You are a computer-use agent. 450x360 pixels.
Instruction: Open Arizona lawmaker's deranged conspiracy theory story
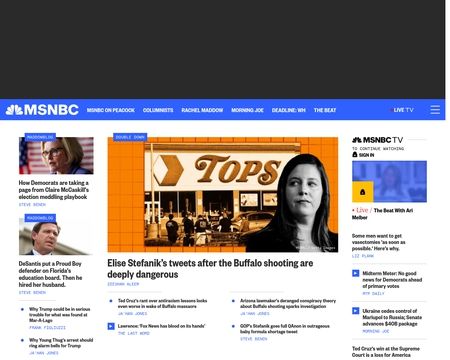[288, 303]
